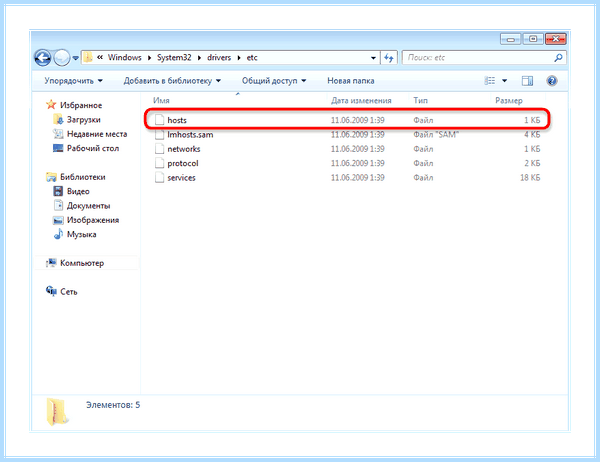This screenshot has width=600, height=462.
Task: Select System32 in the address breadcrumb
Action: (x=174, y=57)
